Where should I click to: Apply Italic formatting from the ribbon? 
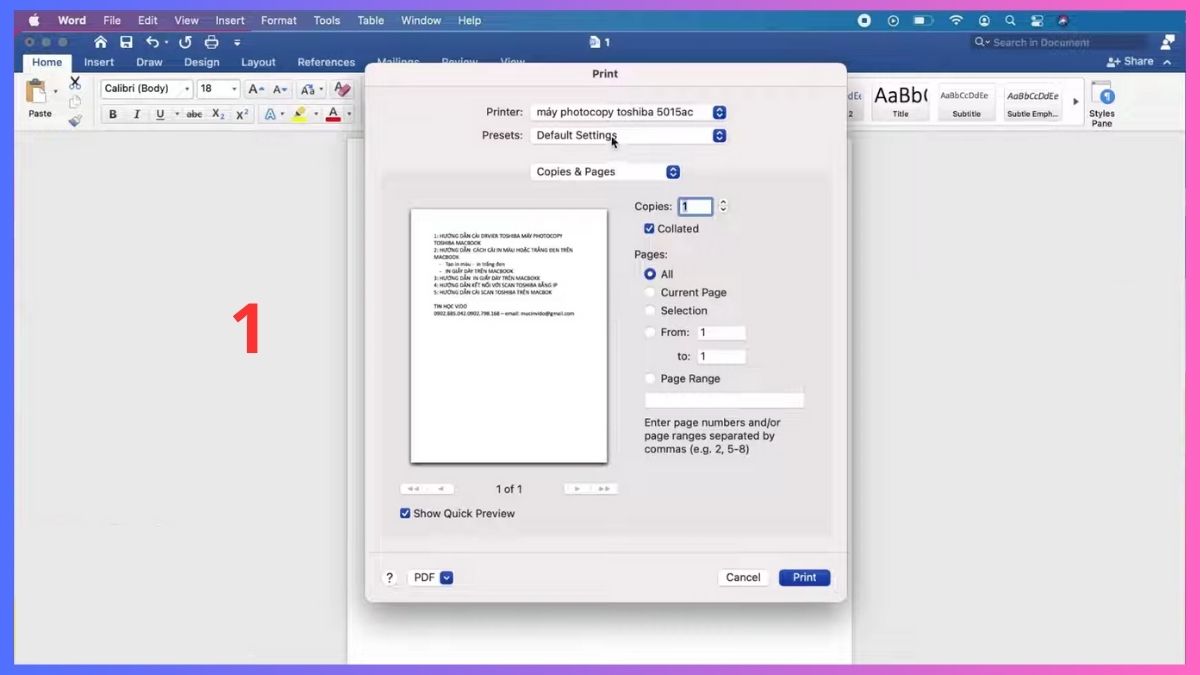137,114
